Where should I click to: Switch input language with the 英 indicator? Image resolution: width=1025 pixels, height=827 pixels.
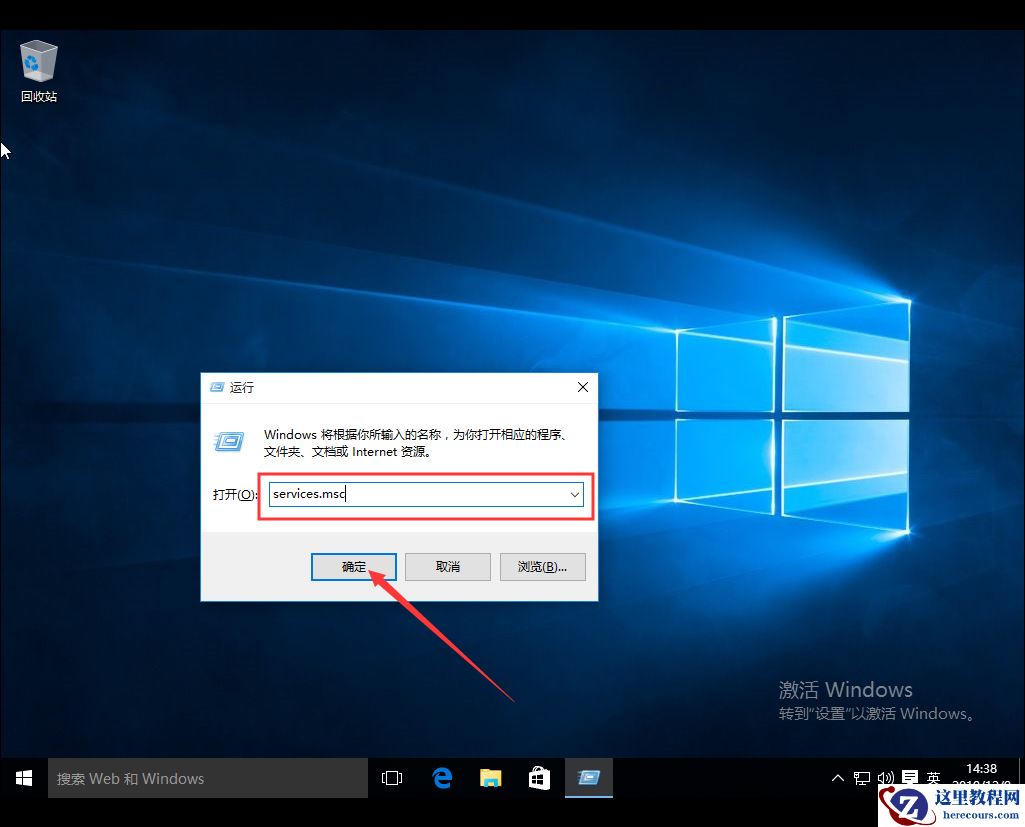click(x=933, y=777)
